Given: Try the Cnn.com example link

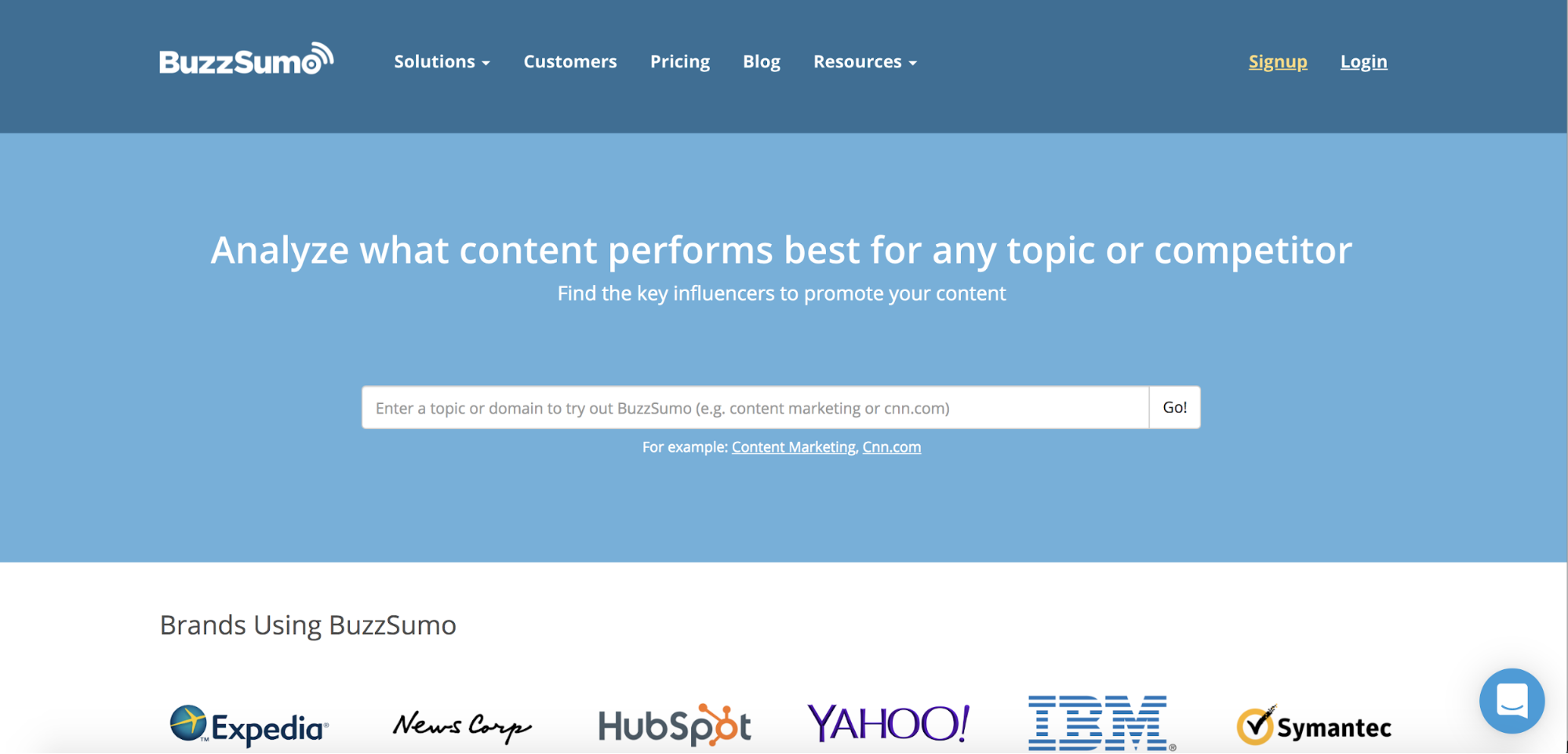Looking at the screenshot, I should tap(892, 447).
